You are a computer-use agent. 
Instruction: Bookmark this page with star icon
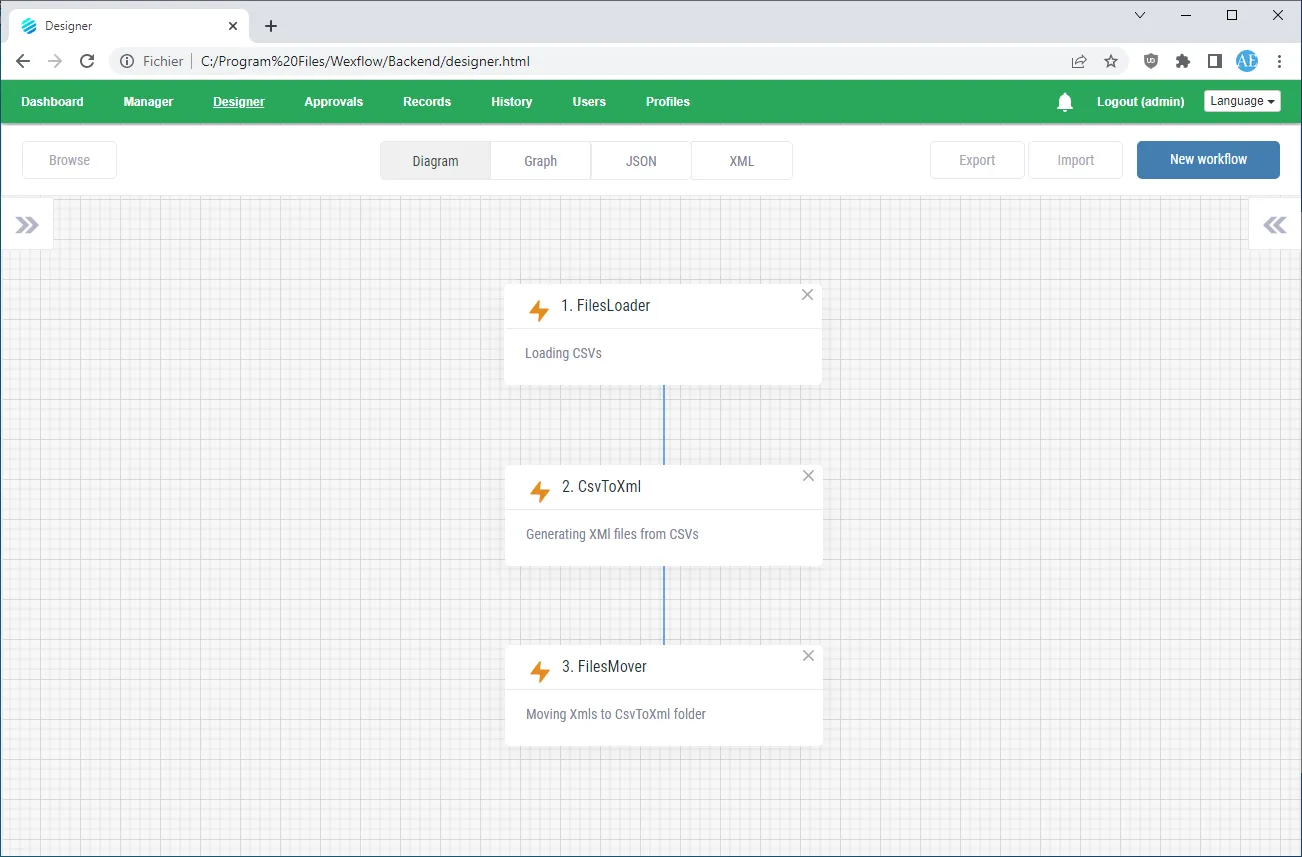pos(1111,61)
